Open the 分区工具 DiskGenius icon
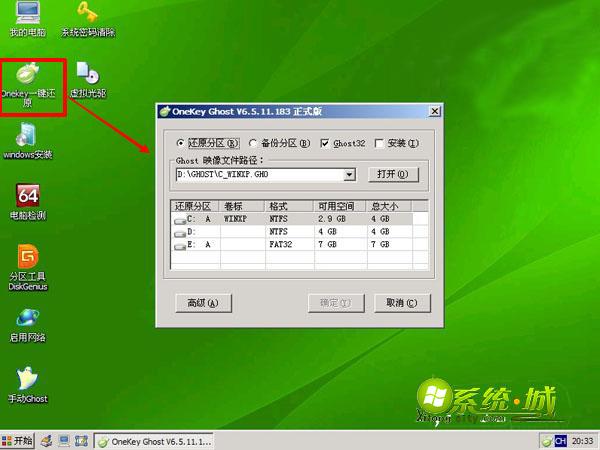 tap(28, 268)
